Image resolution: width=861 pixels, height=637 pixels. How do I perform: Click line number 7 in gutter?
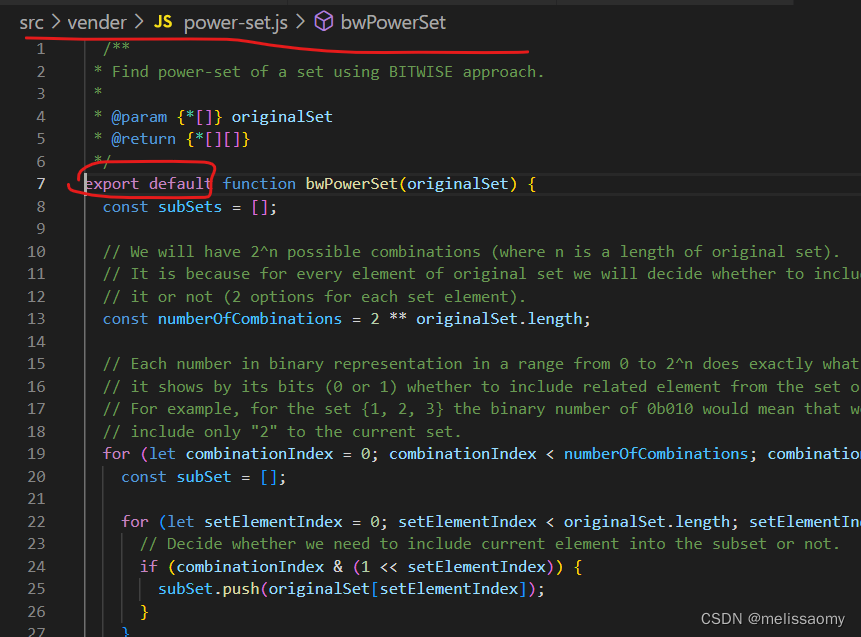[x=41, y=183]
